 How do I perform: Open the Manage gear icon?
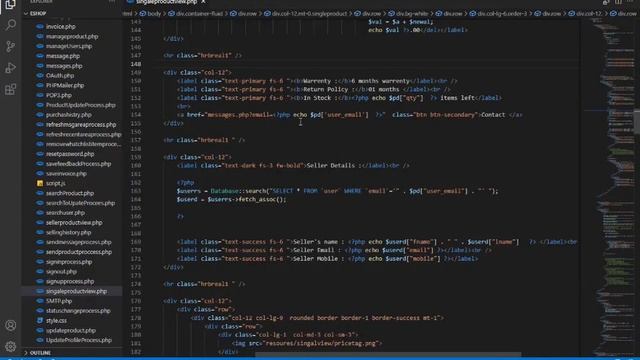(11, 347)
